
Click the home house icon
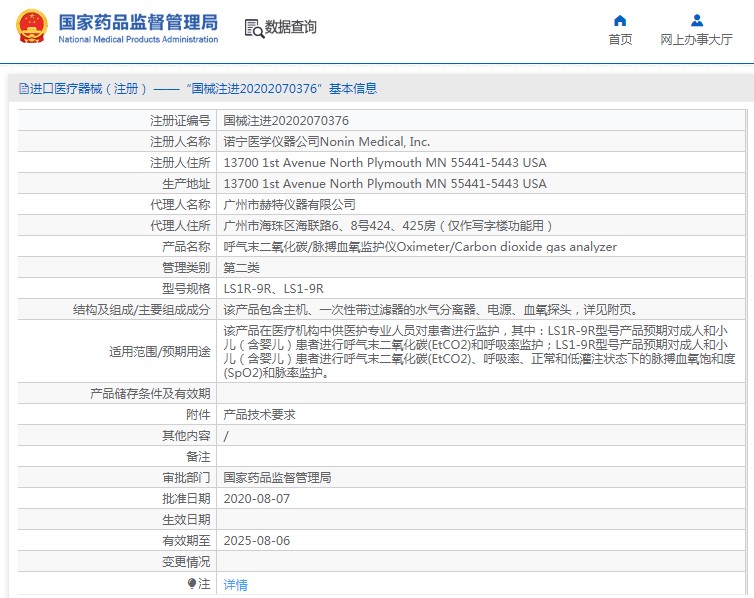tap(620, 21)
